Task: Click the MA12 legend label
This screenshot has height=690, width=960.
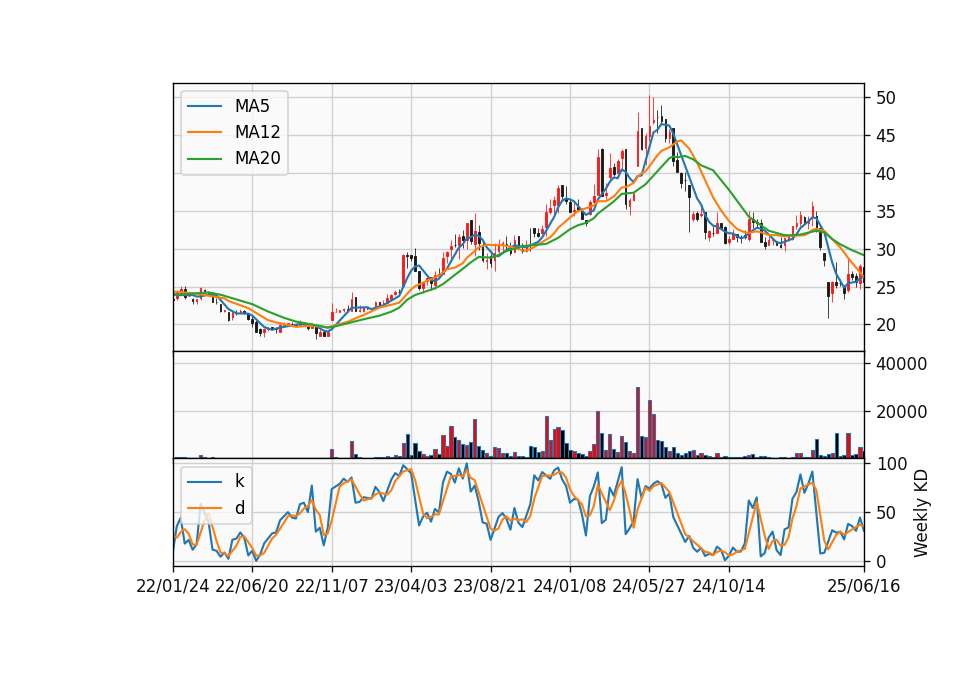Action: (x=257, y=132)
